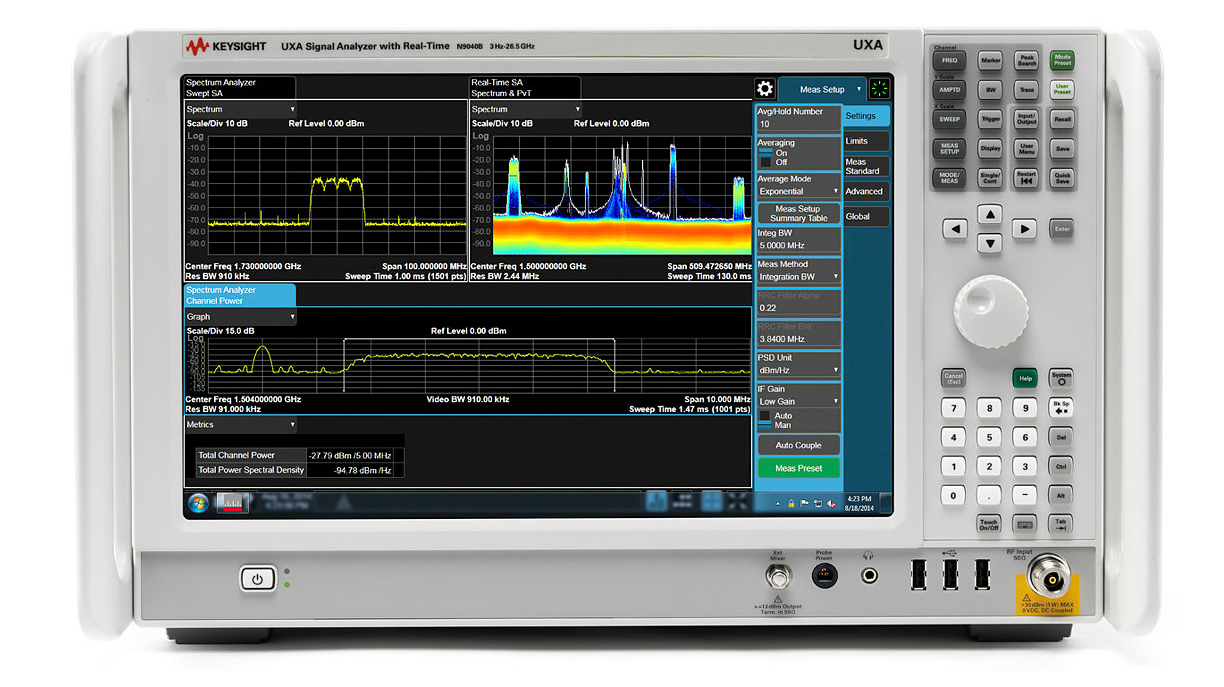
Task: Click the muted speaker tray icon
Action: (829, 503)
